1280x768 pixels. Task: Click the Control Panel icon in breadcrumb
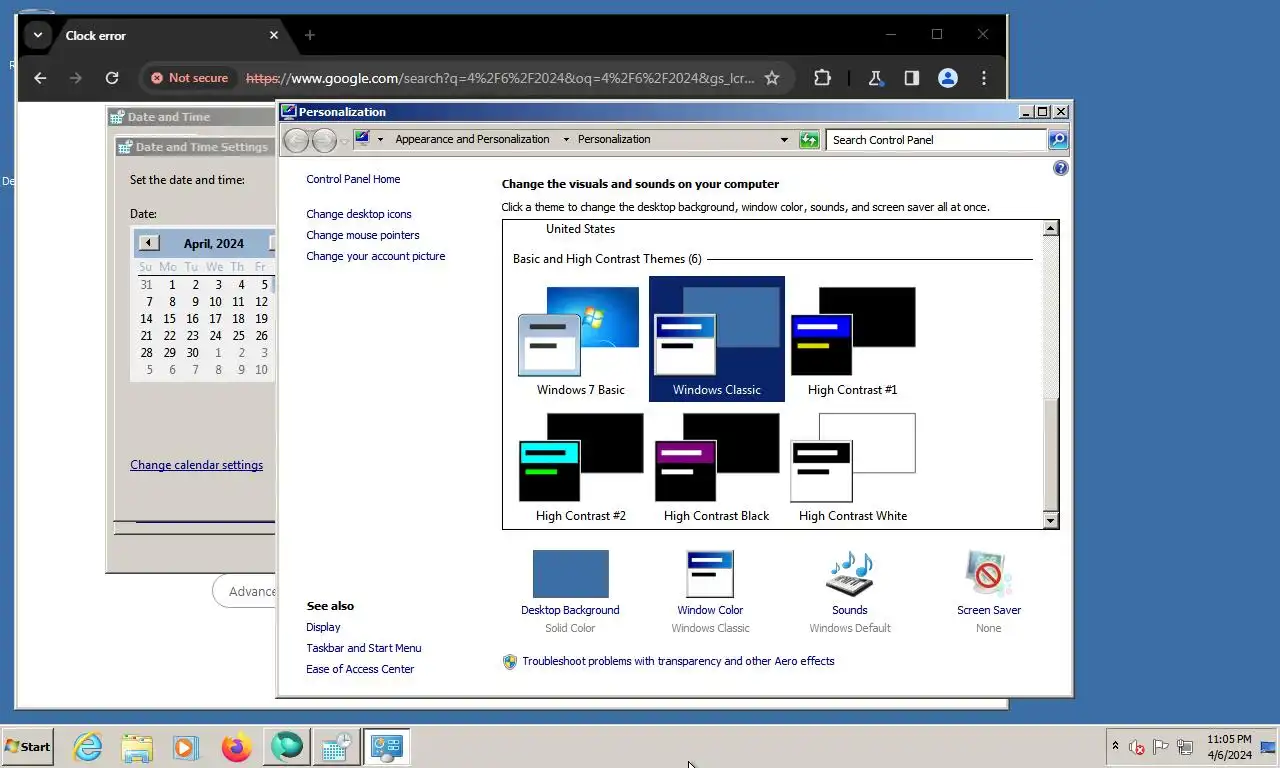point(362,139)
